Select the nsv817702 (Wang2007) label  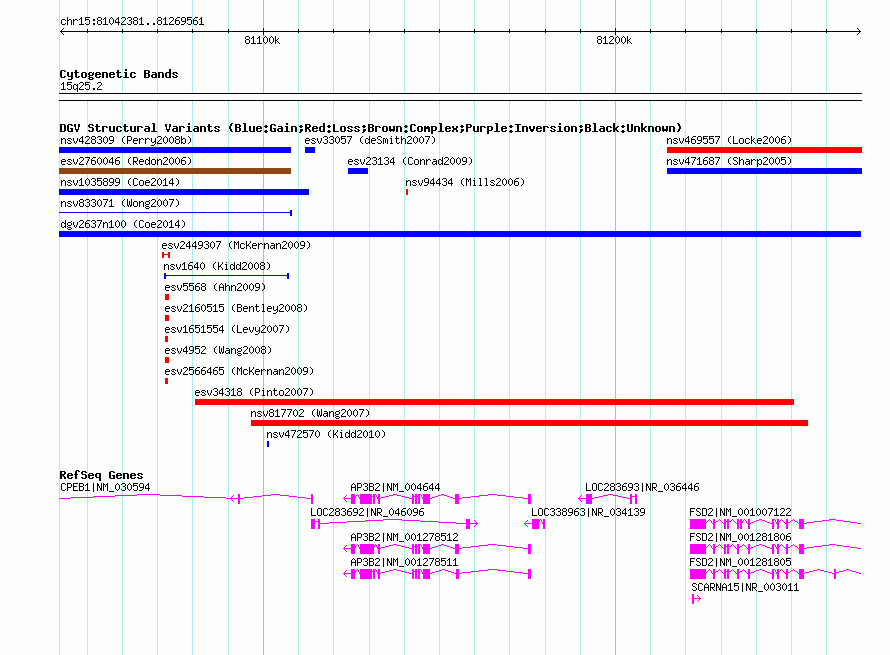click(310, 413)
